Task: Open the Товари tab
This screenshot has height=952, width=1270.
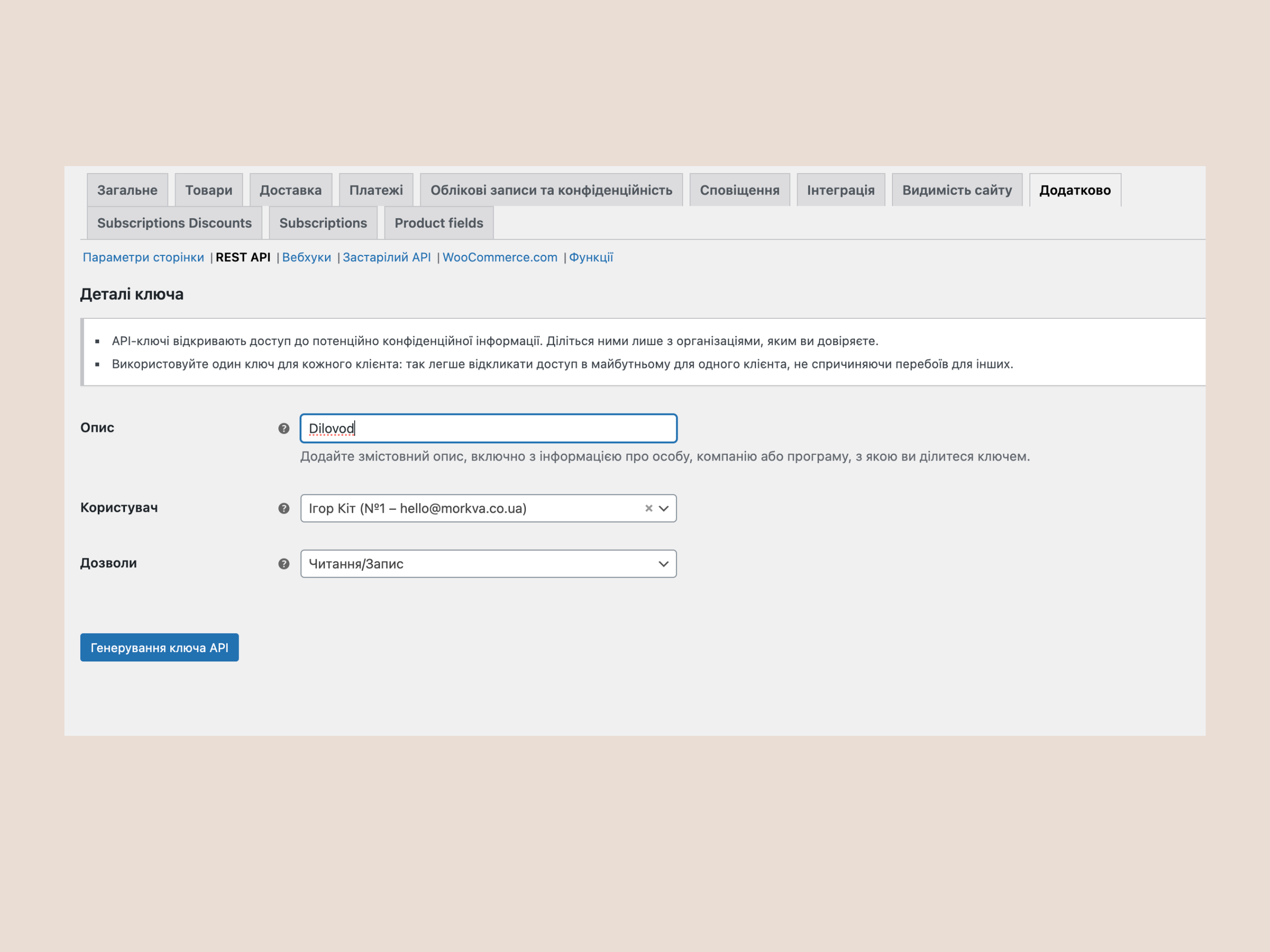Action: pos(208,190)
